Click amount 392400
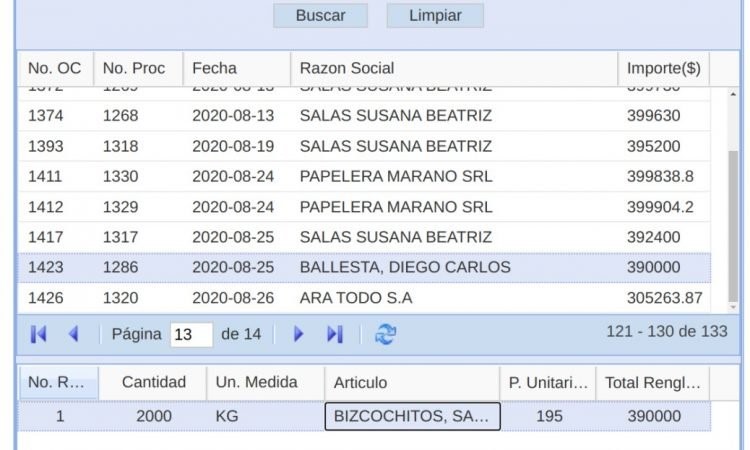This screenshot has height=450, width=750. pos(653,237)
